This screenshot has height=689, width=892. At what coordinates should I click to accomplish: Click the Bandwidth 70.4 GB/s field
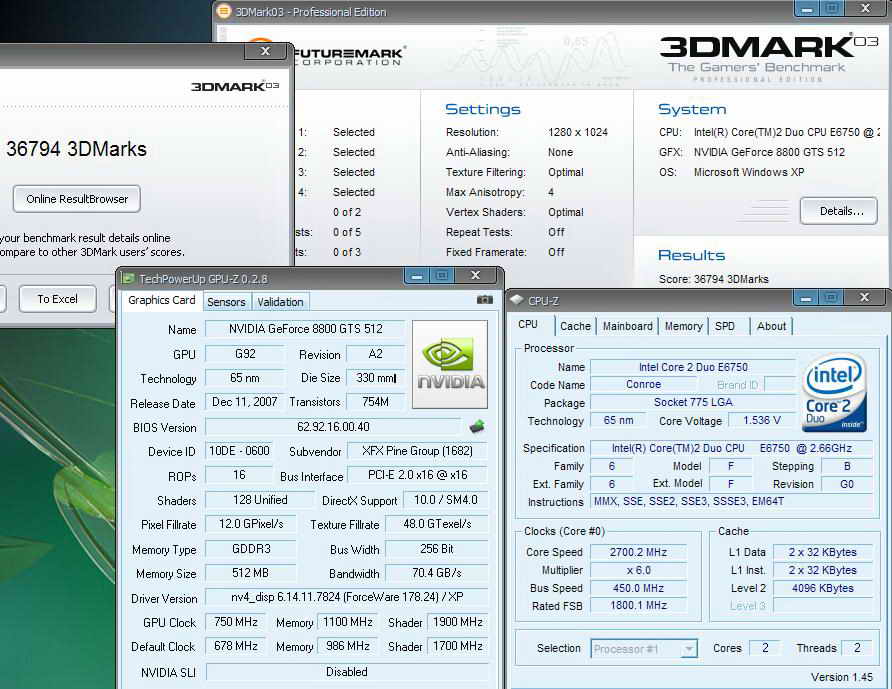[437, 573]
